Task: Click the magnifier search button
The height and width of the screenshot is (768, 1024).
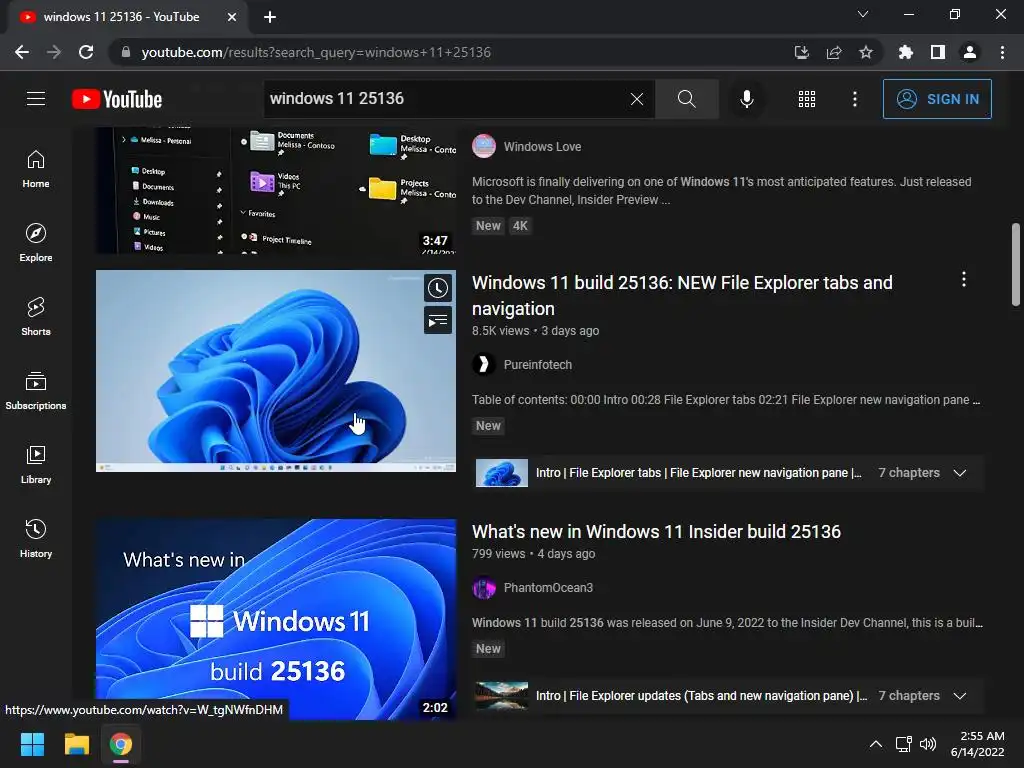Action: (686, 99)
